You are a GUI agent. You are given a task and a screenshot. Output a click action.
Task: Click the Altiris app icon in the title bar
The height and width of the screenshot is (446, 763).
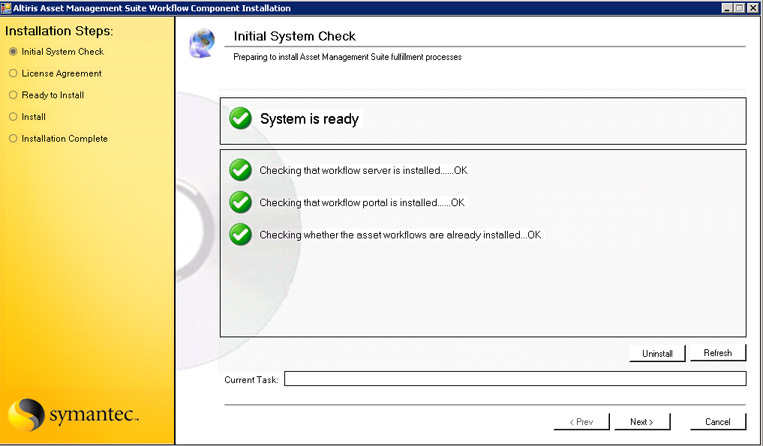tap(6, 8)
